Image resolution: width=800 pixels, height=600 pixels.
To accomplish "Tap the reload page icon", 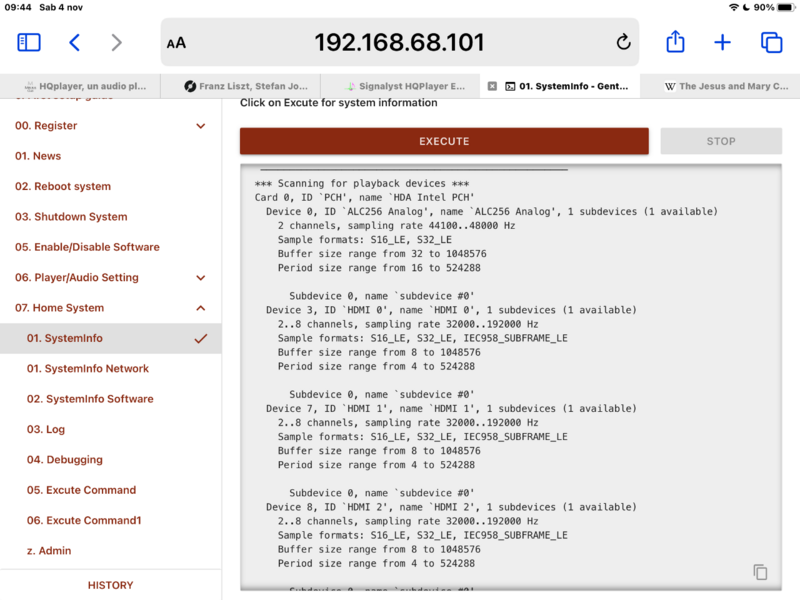I will (623, 42).
